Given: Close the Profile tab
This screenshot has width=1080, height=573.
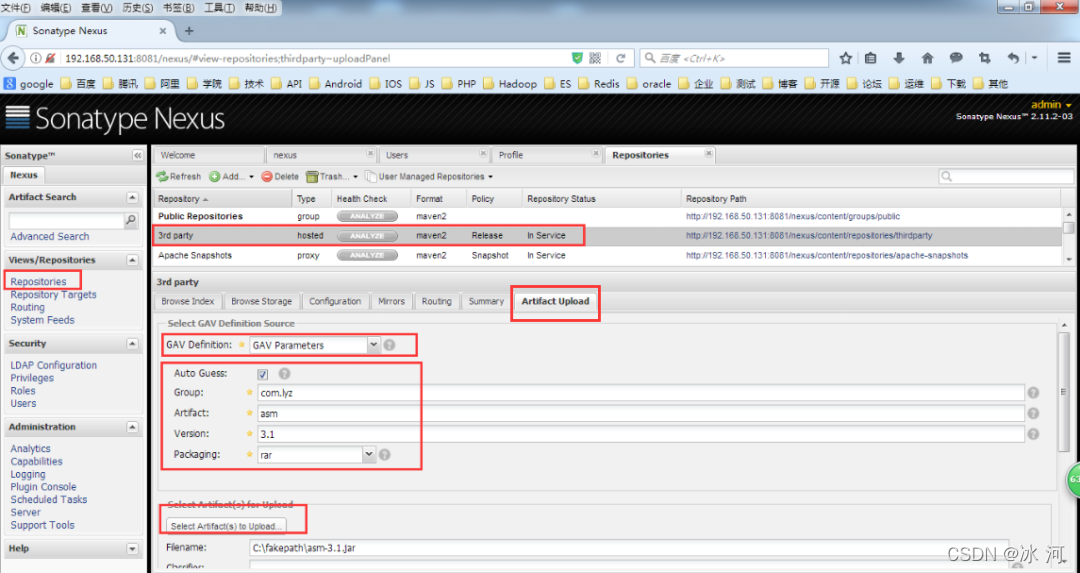Looking at the screenshot, I should (x=596, y=154).
